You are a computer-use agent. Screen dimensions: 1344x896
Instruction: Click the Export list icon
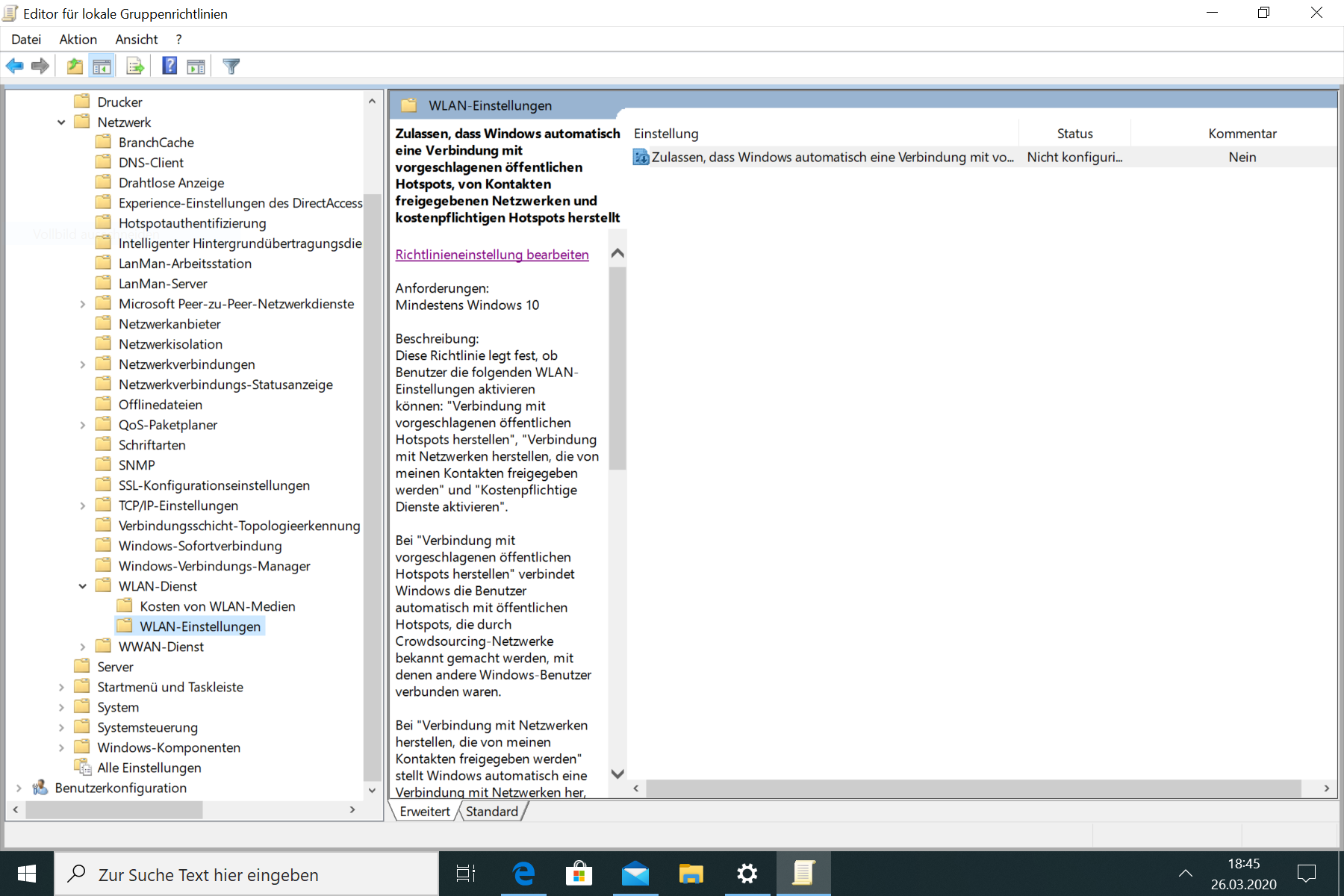(134, 66)
